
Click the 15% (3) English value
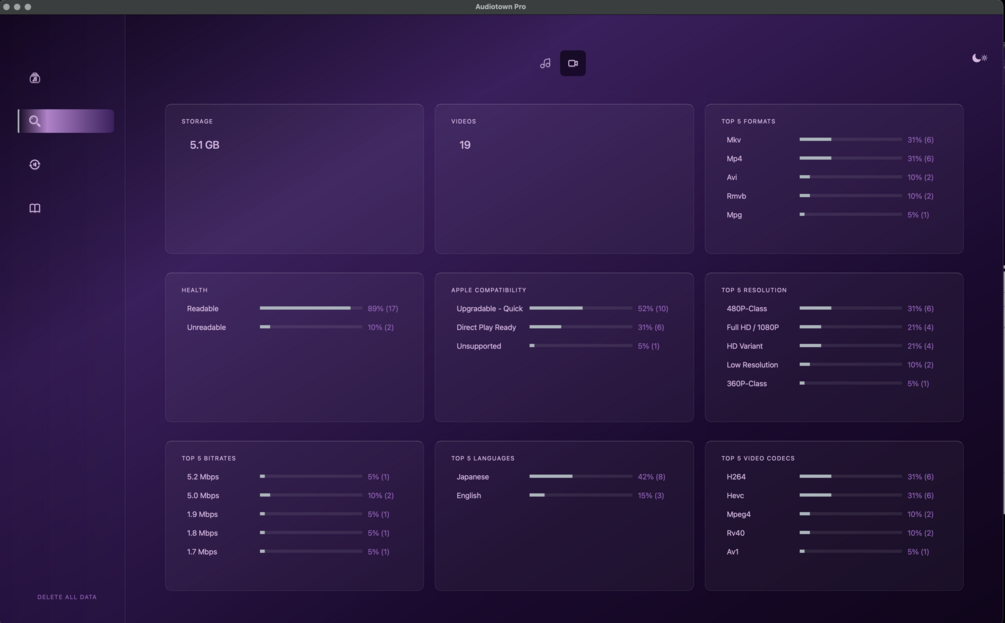pyautogui.click(x=651, y=495)
